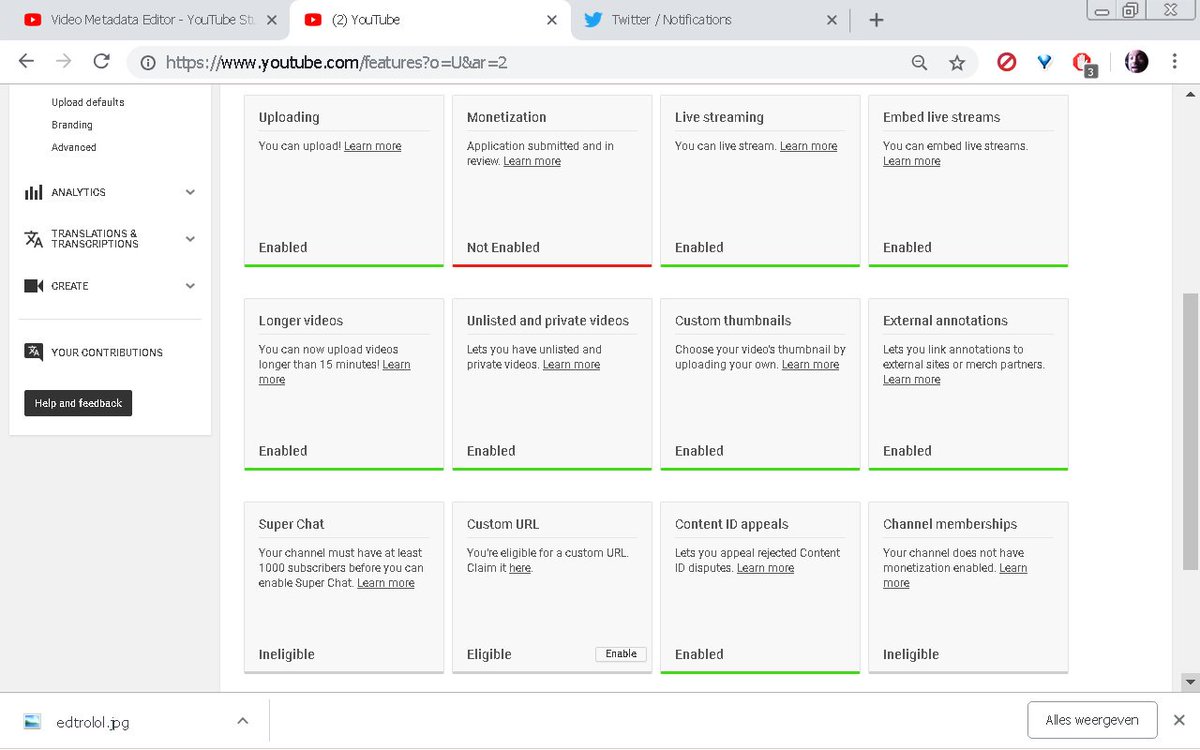
Task: Click the Help and feedback button
Action: 78,403
